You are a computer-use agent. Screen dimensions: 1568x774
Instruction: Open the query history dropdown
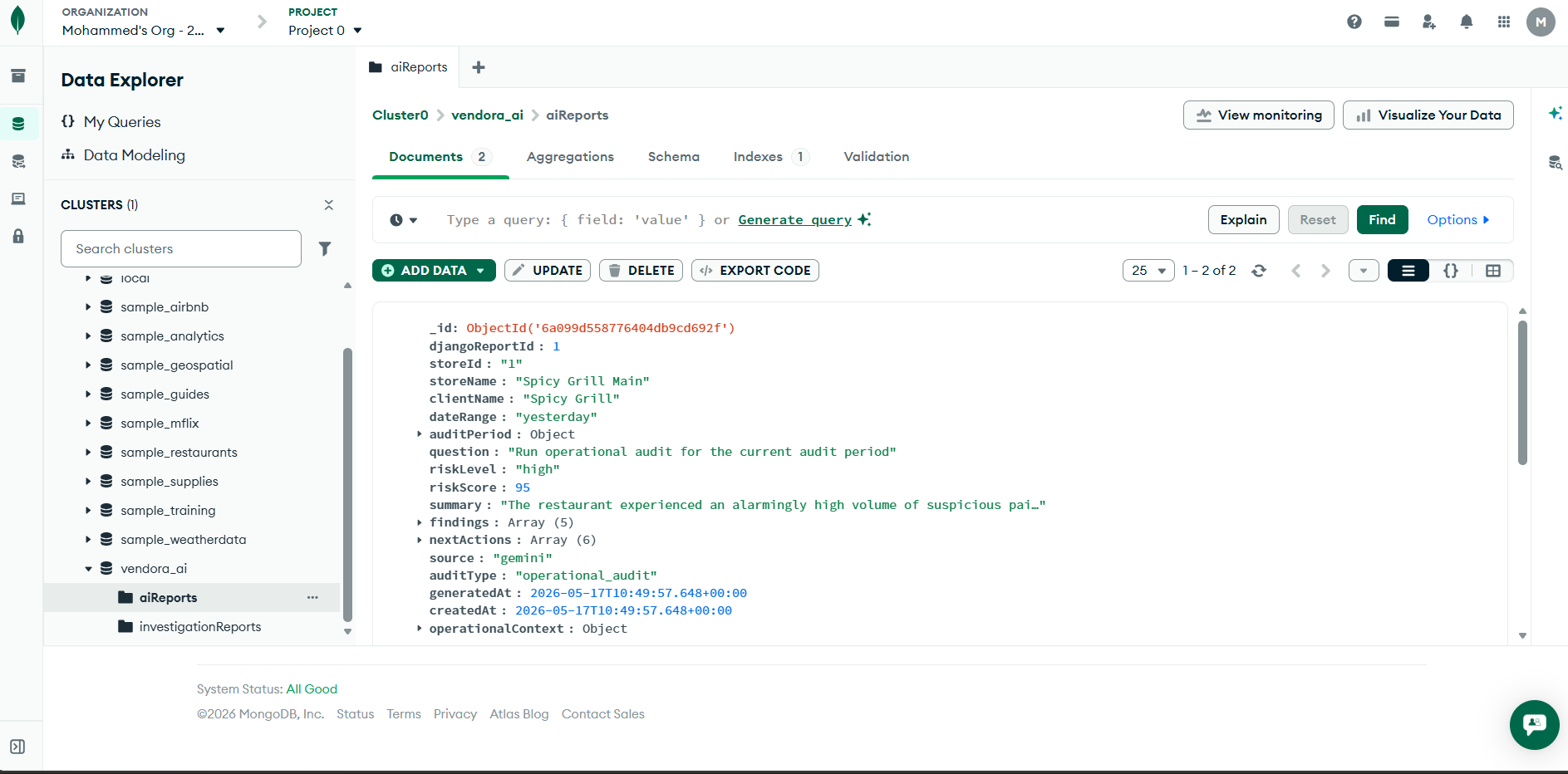(x=404, y=220)
